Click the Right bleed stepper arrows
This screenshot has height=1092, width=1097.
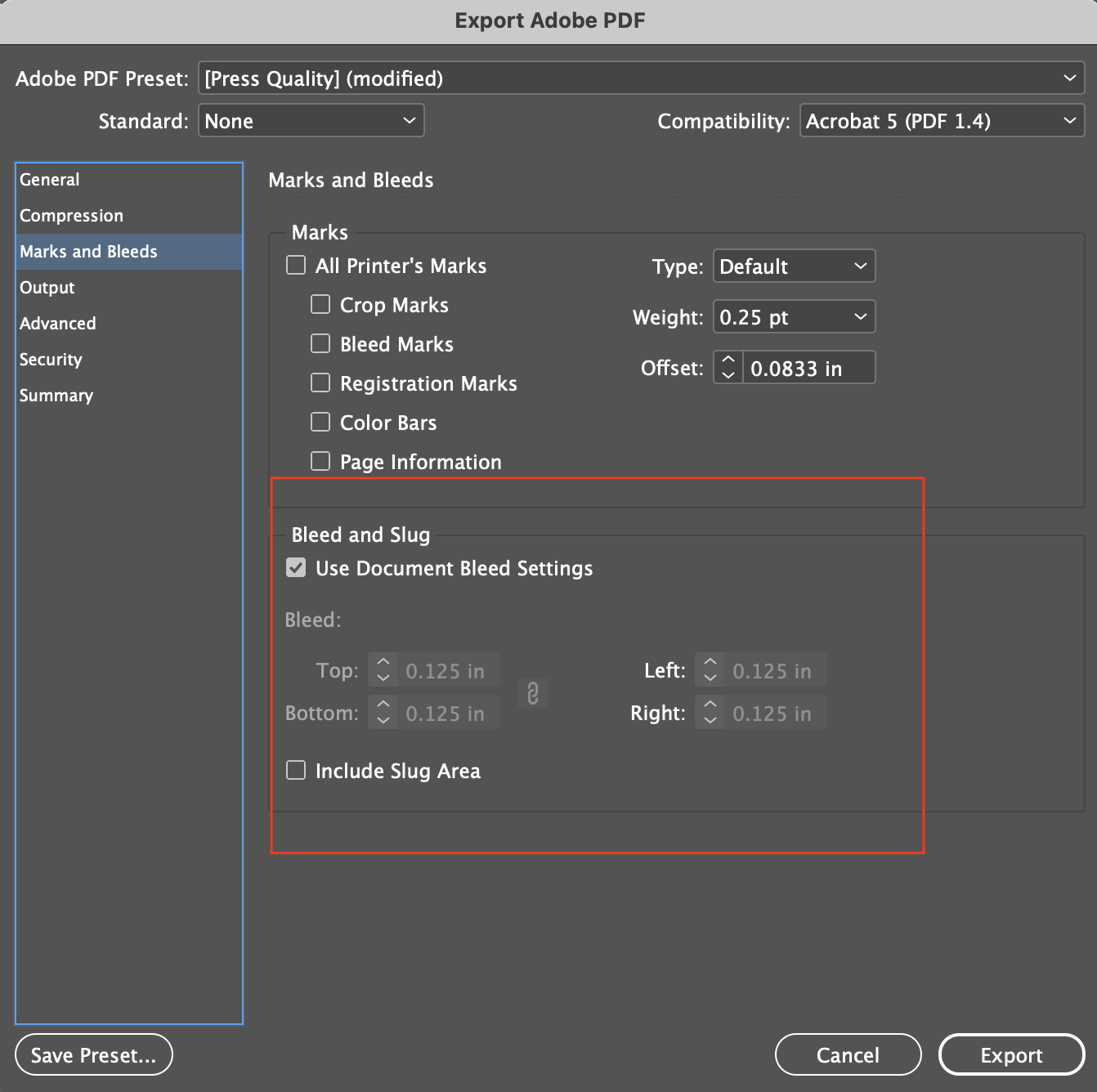pos(709,713)
